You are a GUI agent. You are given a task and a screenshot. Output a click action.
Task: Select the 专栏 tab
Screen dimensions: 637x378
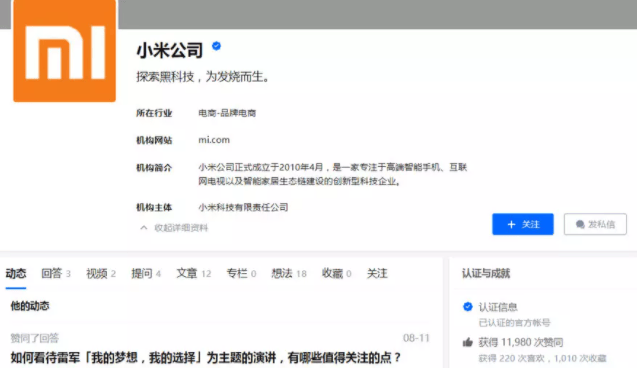(x=241, y=273)
